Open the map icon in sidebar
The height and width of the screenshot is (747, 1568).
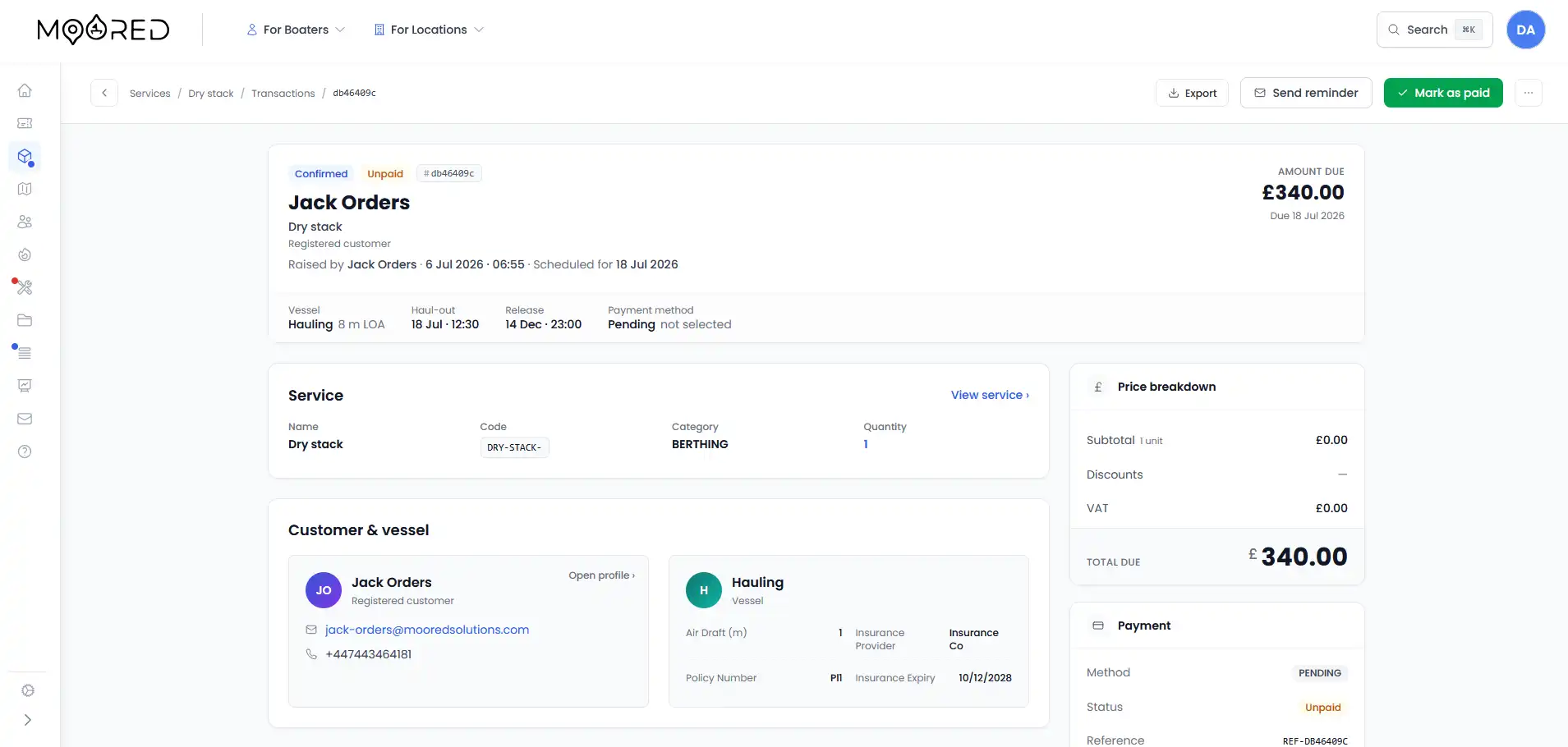(25, 189)
